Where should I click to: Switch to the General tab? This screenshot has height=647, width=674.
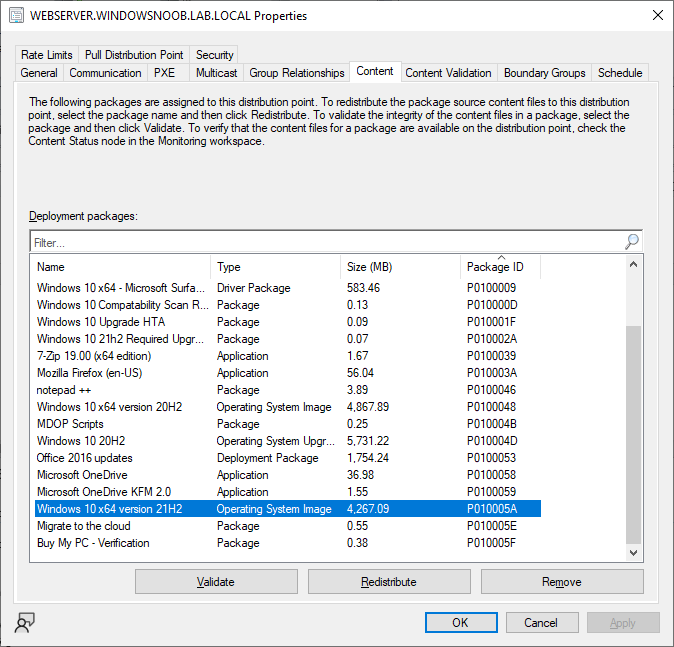coord(39,73)
